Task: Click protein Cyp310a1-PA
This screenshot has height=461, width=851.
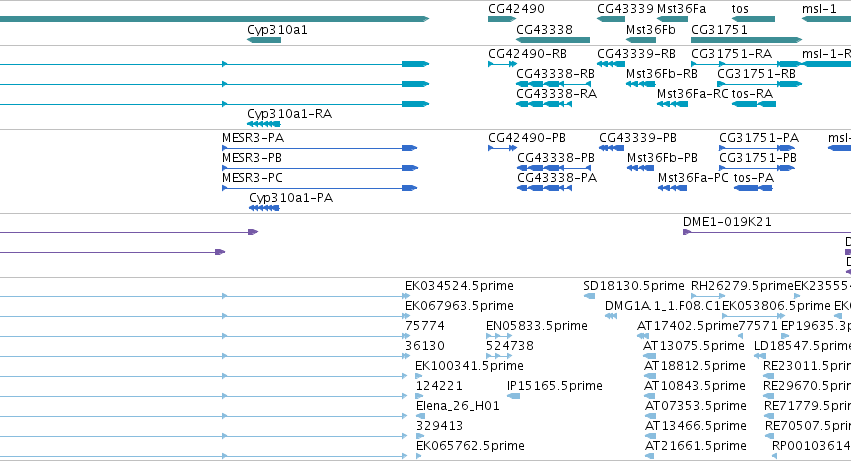Action: point(291,198)
